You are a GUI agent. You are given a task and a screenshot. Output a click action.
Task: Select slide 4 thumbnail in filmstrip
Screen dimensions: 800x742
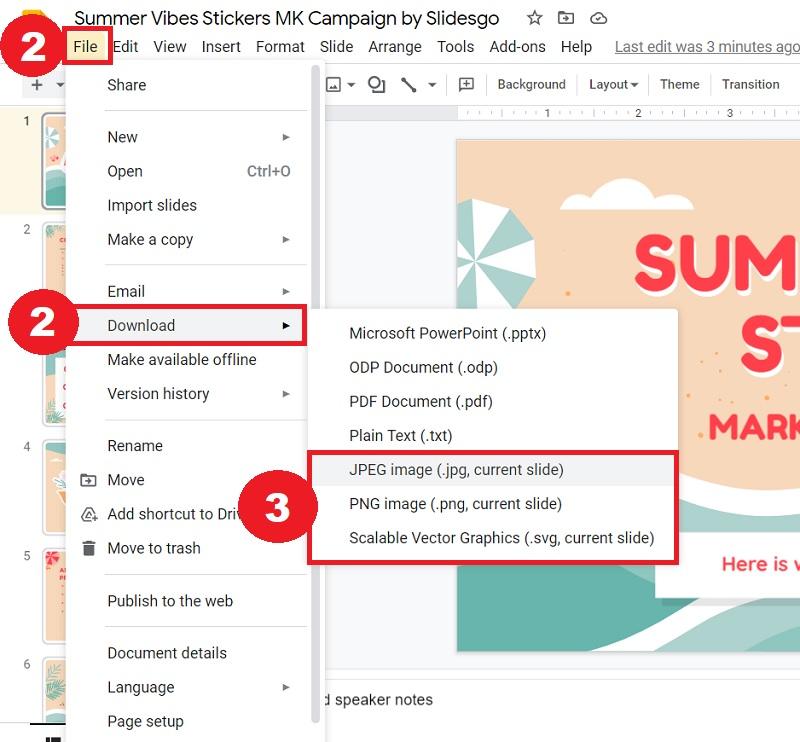click(55, 487)
